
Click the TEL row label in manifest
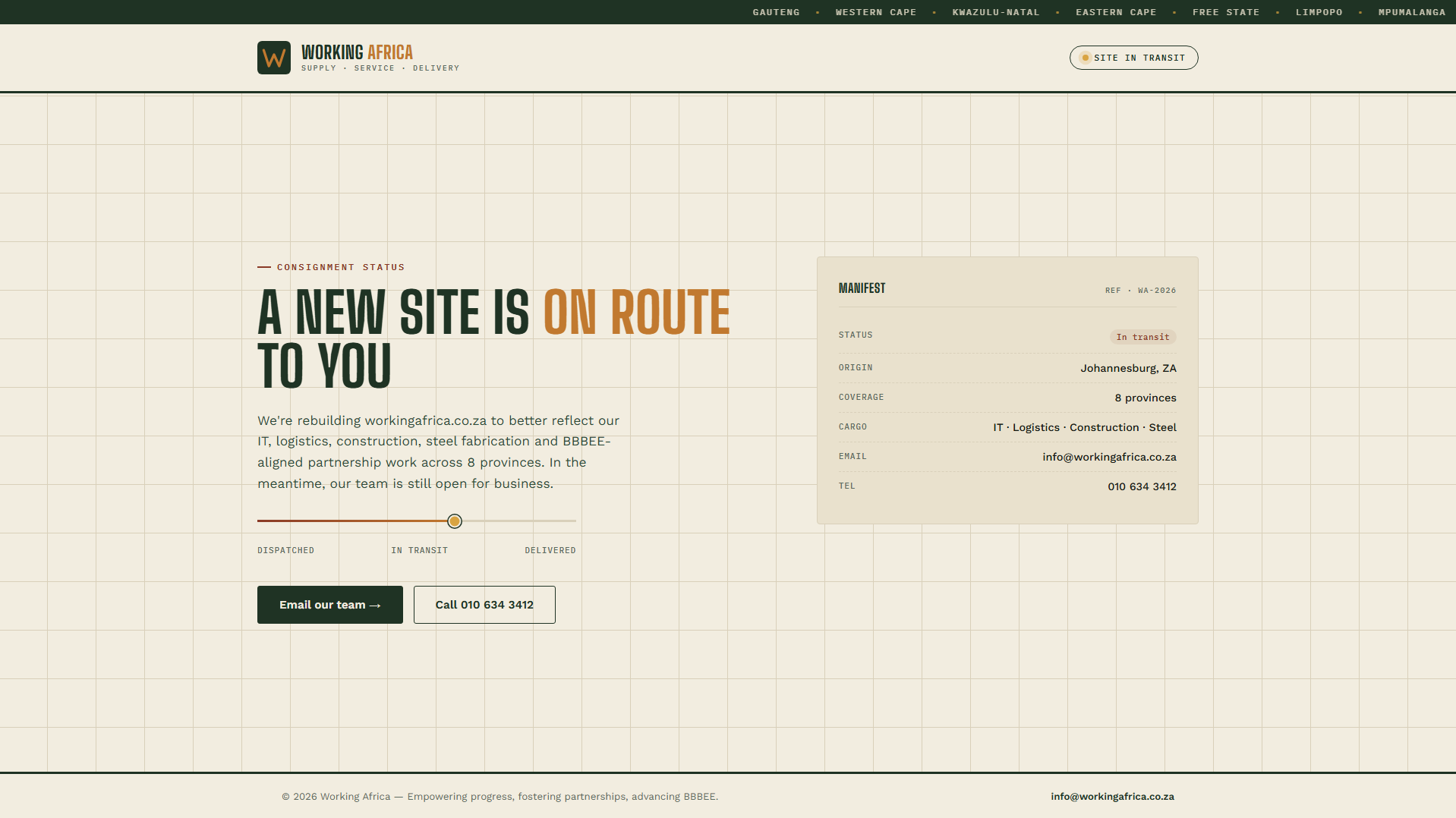pyautogui.click(x=847, y=486)
